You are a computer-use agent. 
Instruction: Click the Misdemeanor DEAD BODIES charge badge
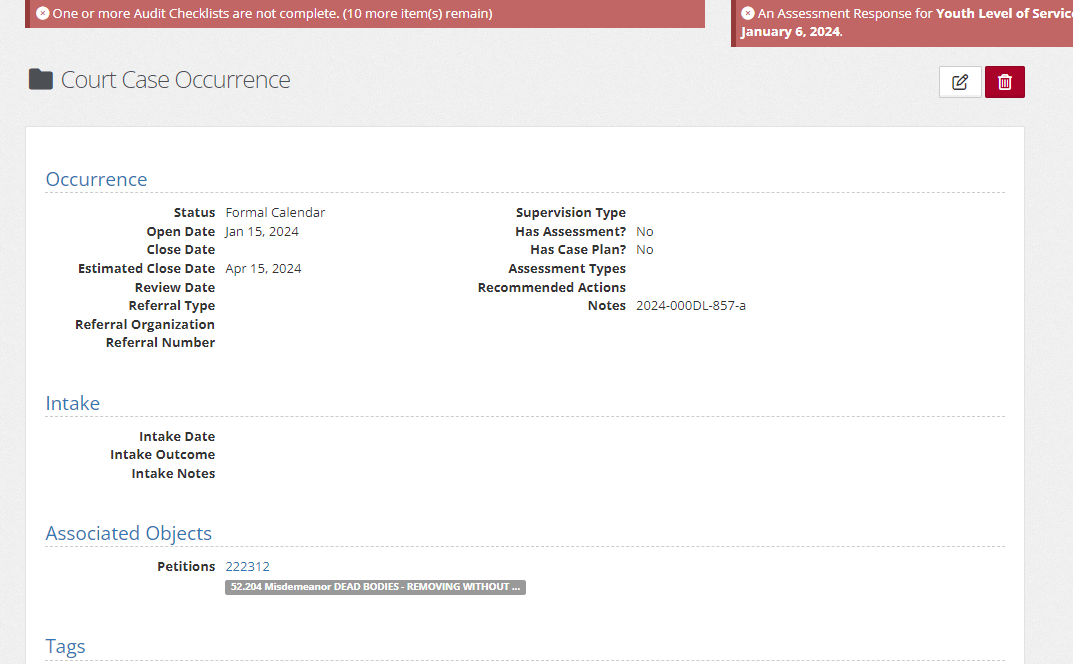pyautogui.click(x=375, y=587)
